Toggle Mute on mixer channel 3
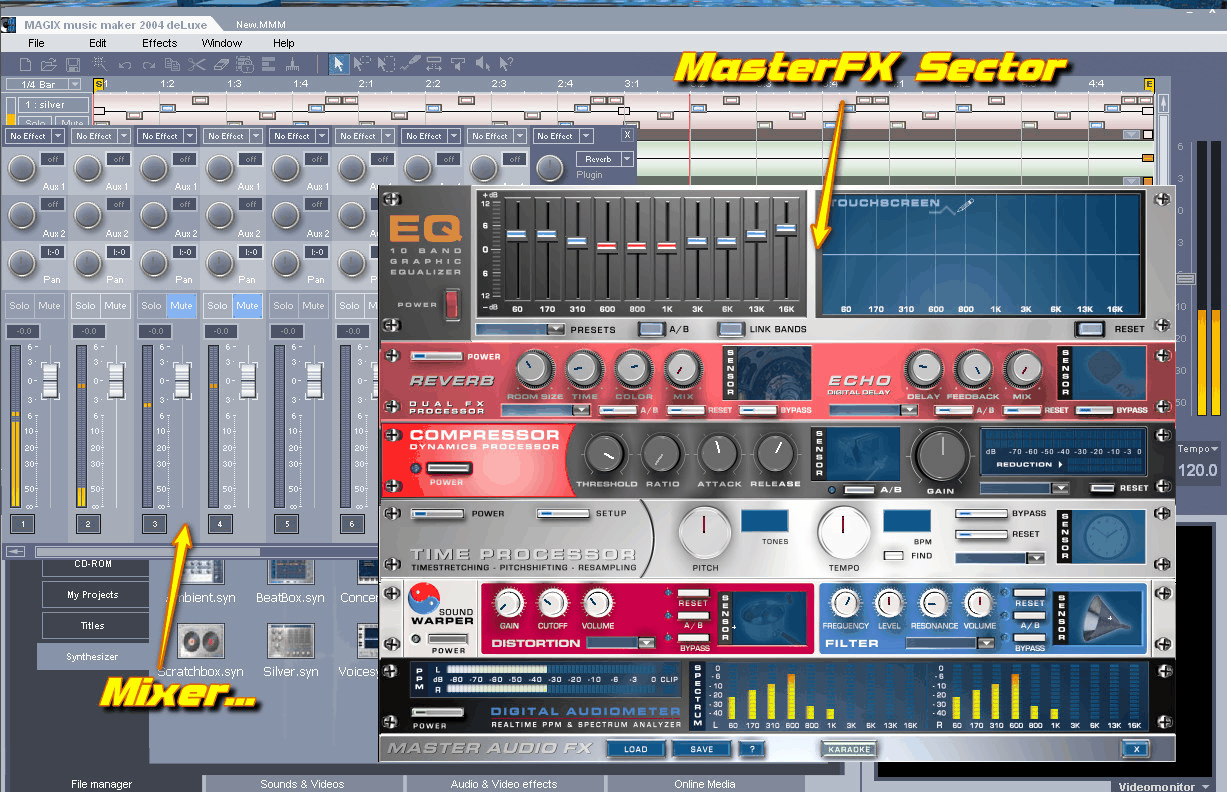This screenshot has width=1231, height=792. (181, 306)
